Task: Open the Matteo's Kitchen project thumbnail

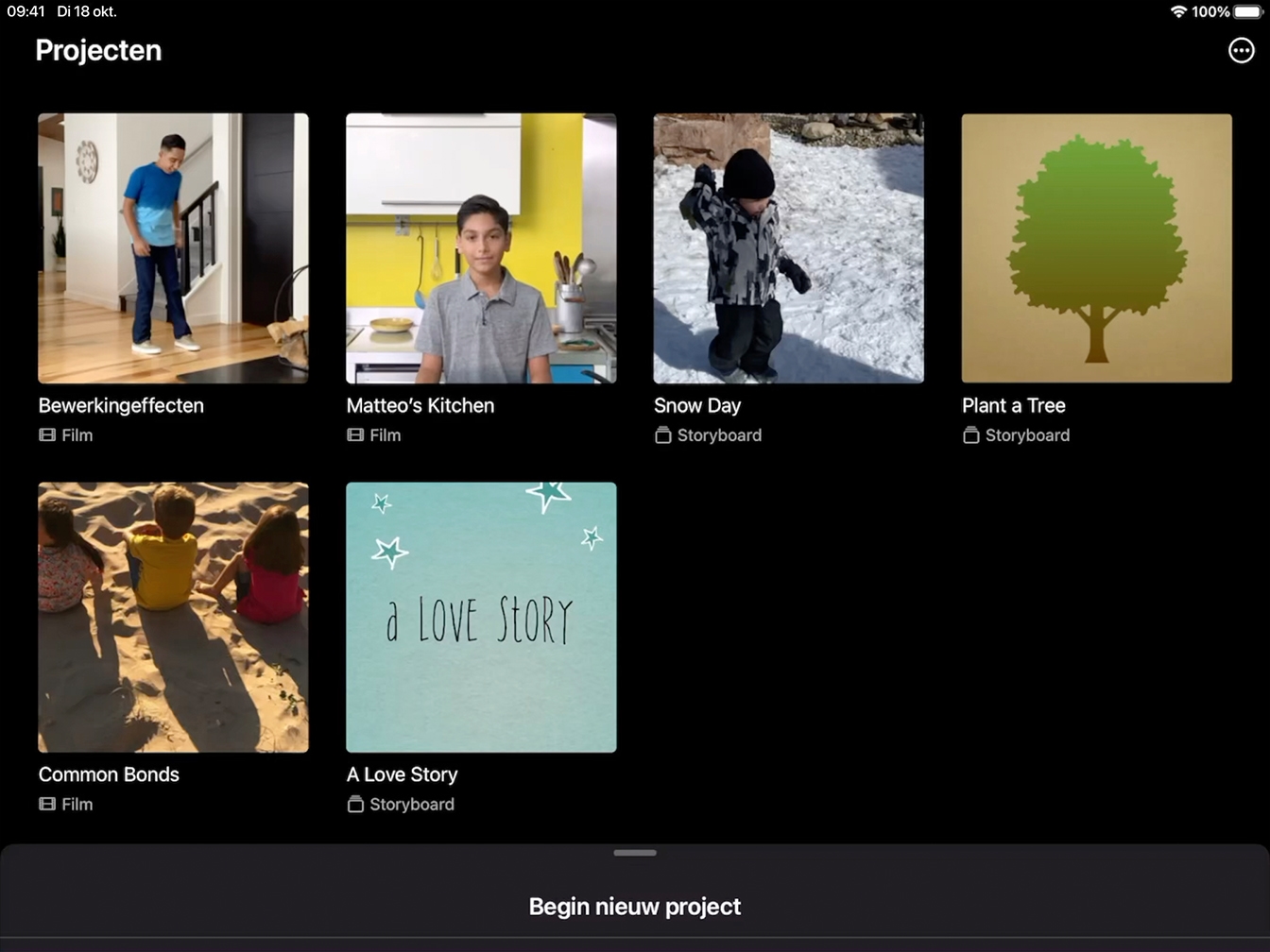Action: coord(481,248)
